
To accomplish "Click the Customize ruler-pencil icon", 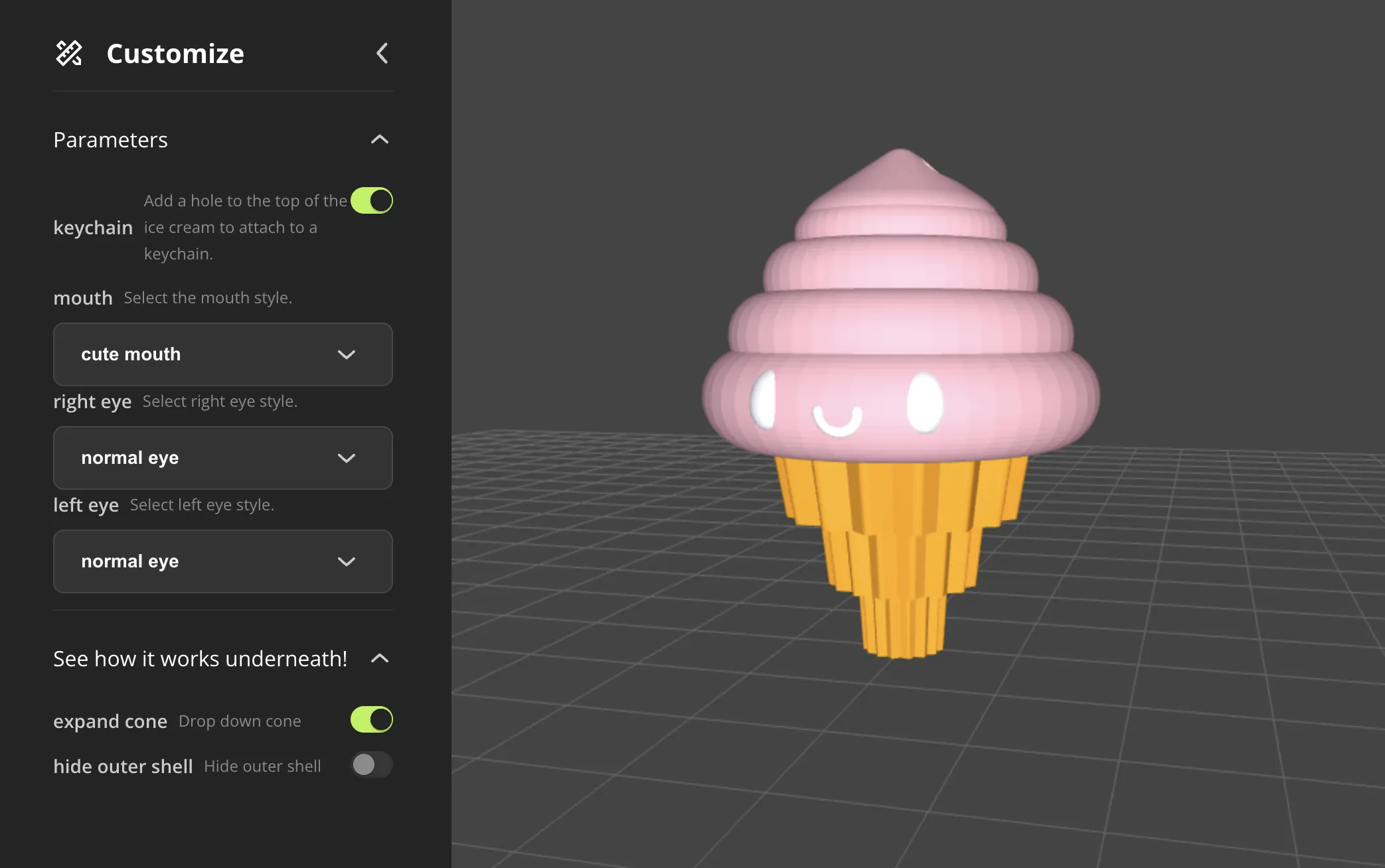I will 69,53.
